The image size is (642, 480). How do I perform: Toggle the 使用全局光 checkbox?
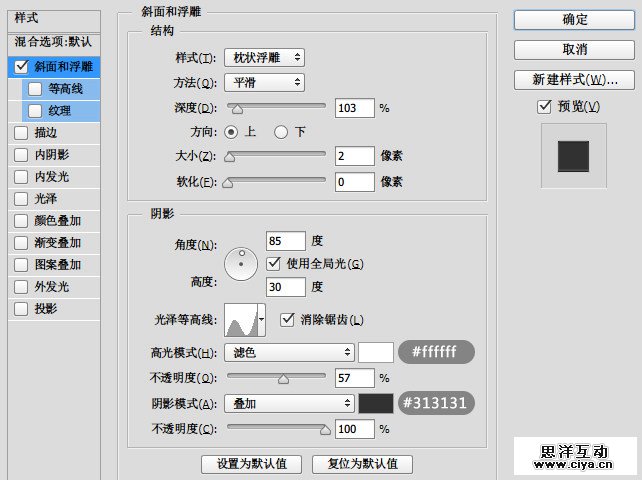coord(274,263)
